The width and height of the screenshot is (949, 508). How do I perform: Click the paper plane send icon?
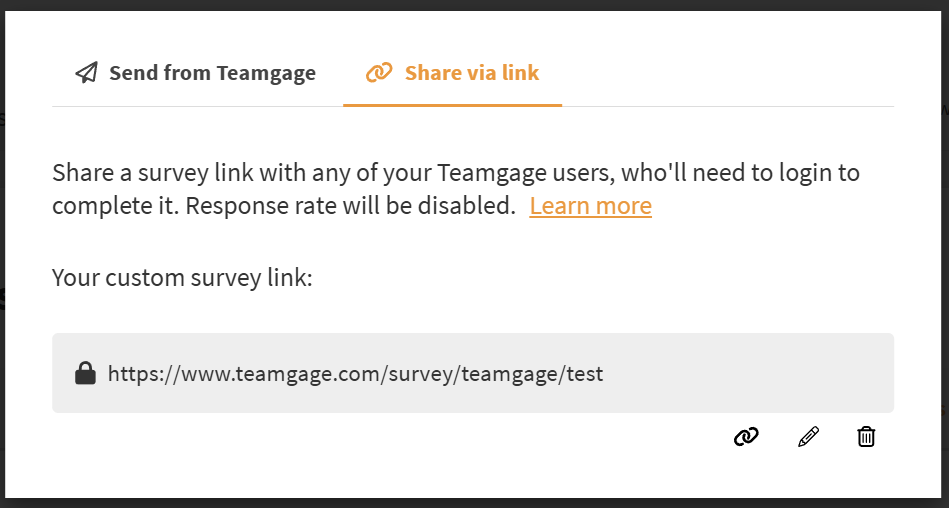tap(87, 73)
